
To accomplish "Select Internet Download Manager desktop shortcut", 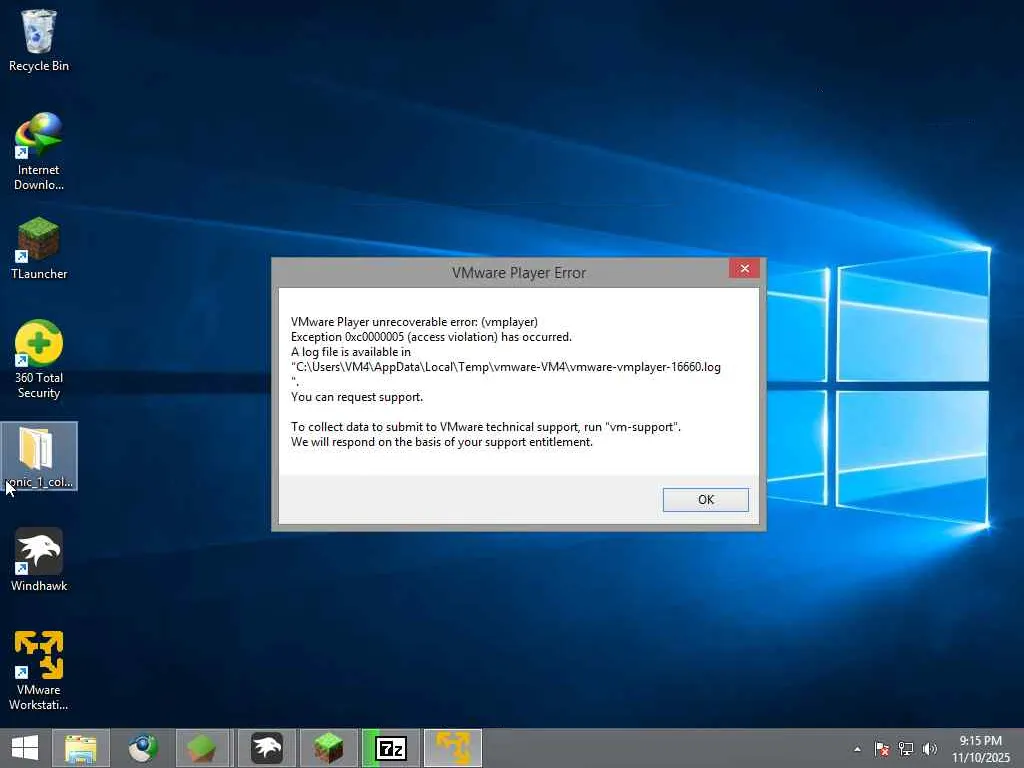I will tap(39, 152).
